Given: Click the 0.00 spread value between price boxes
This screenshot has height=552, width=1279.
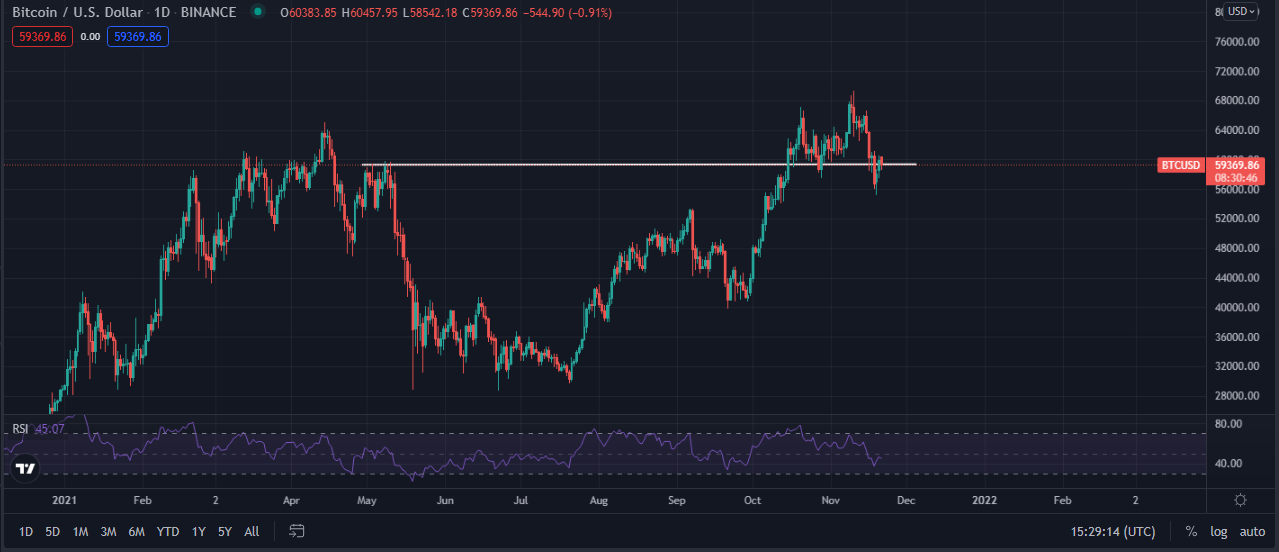Looking at the screenshot, I should coord(90,36).
